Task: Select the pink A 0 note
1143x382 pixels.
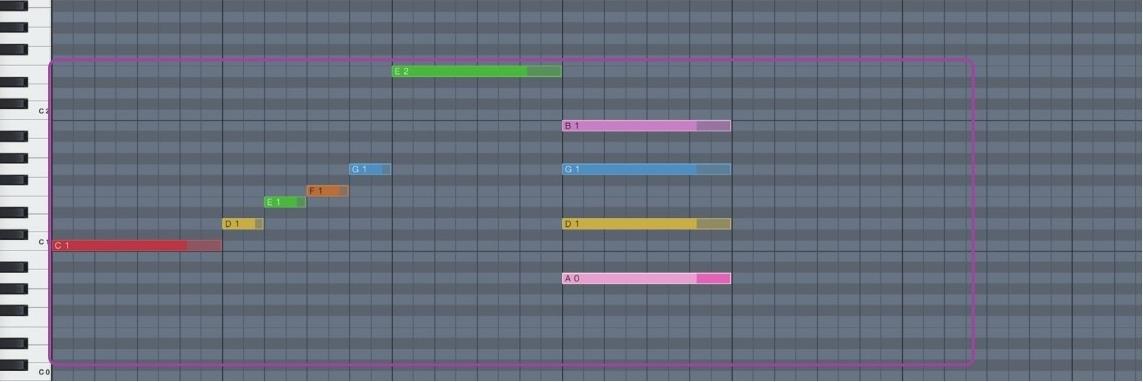Action: 647,278
